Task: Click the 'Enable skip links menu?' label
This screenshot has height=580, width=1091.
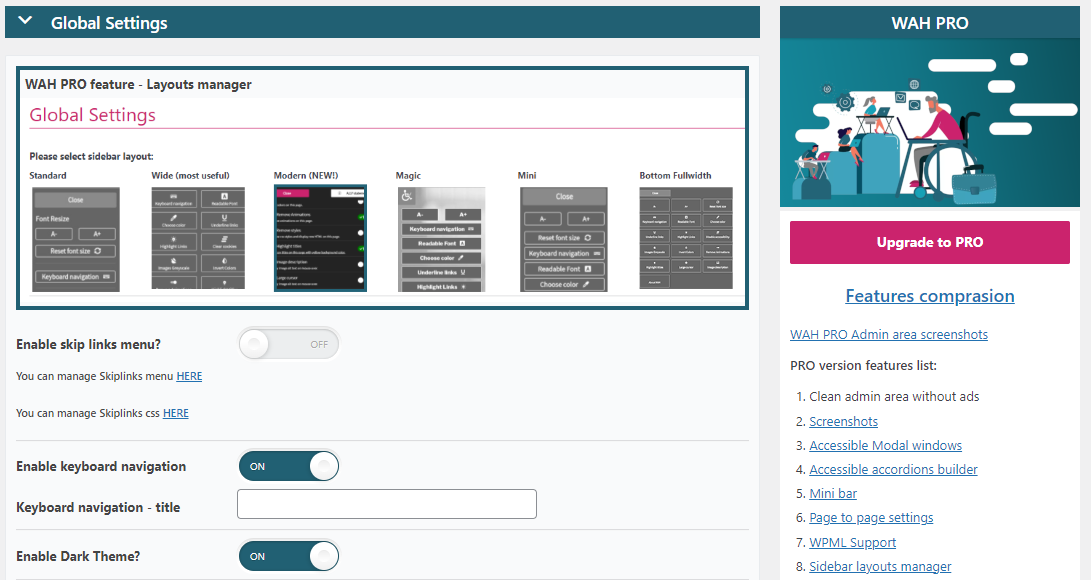Action: click(88, 344)
